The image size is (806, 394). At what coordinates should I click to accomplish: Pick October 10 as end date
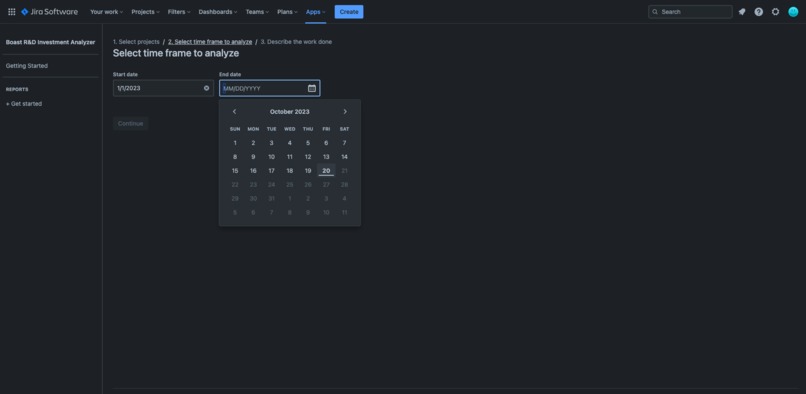point(271,157)
